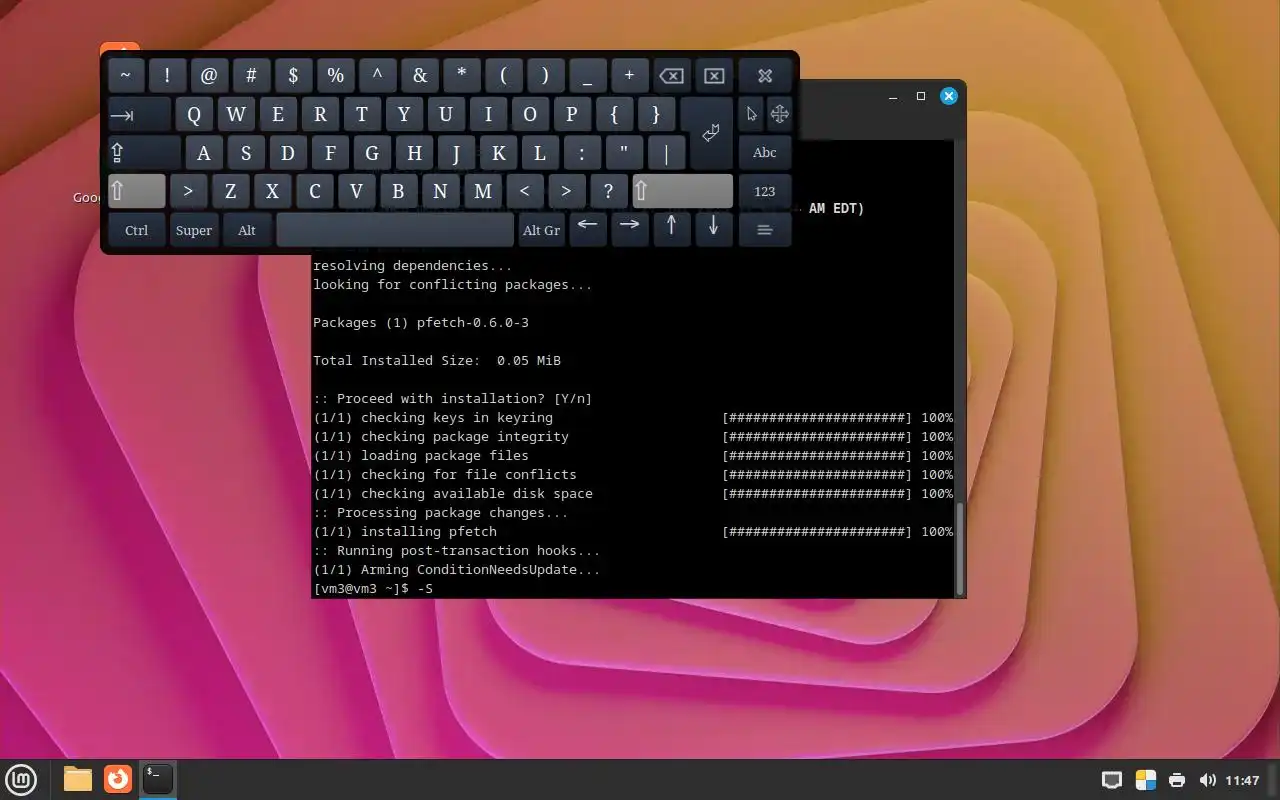The image size is (1280, 800).
Task: Tap the $ dollar key
Action: pos(293,75)
